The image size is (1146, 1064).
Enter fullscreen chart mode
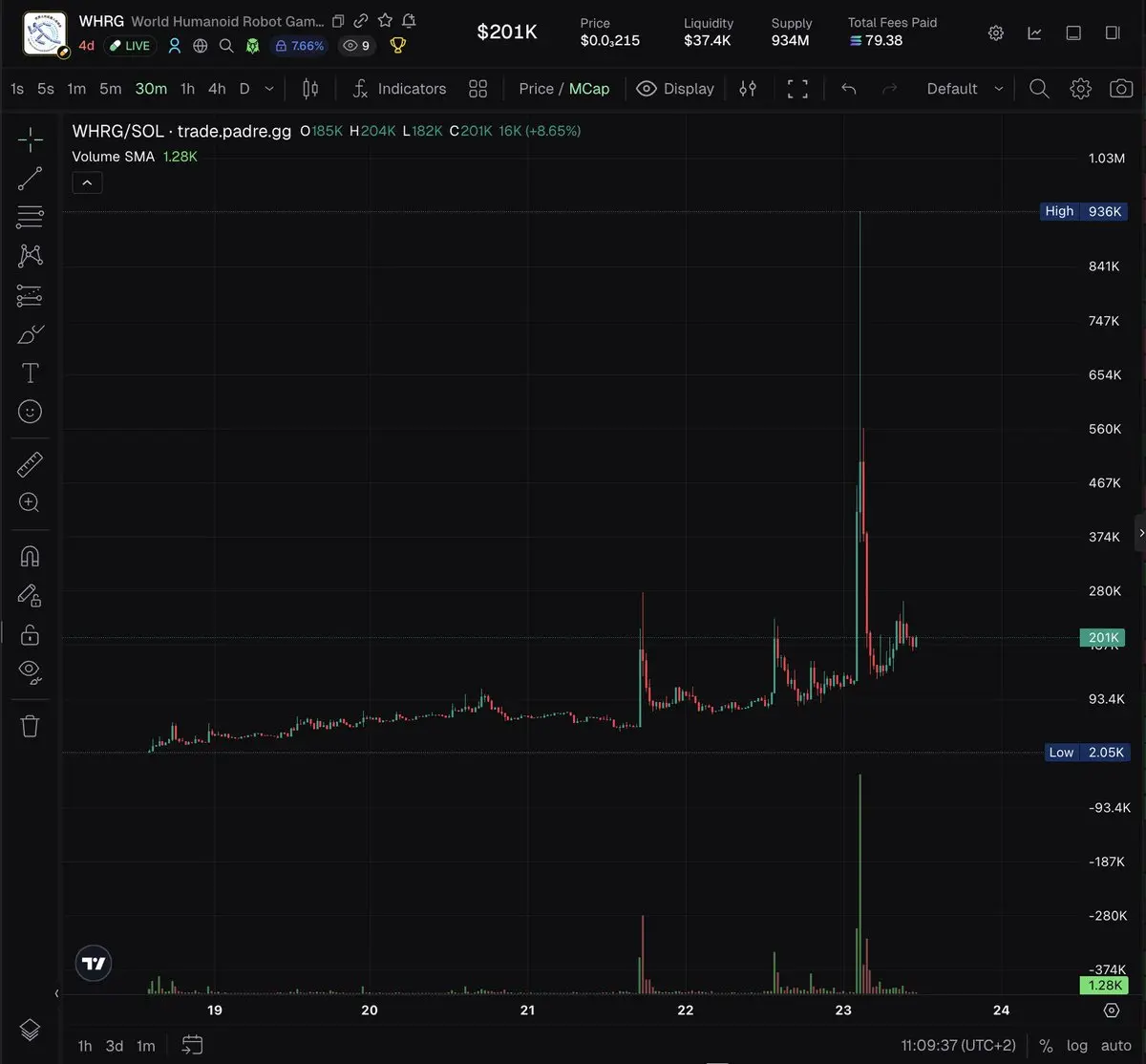797,89
